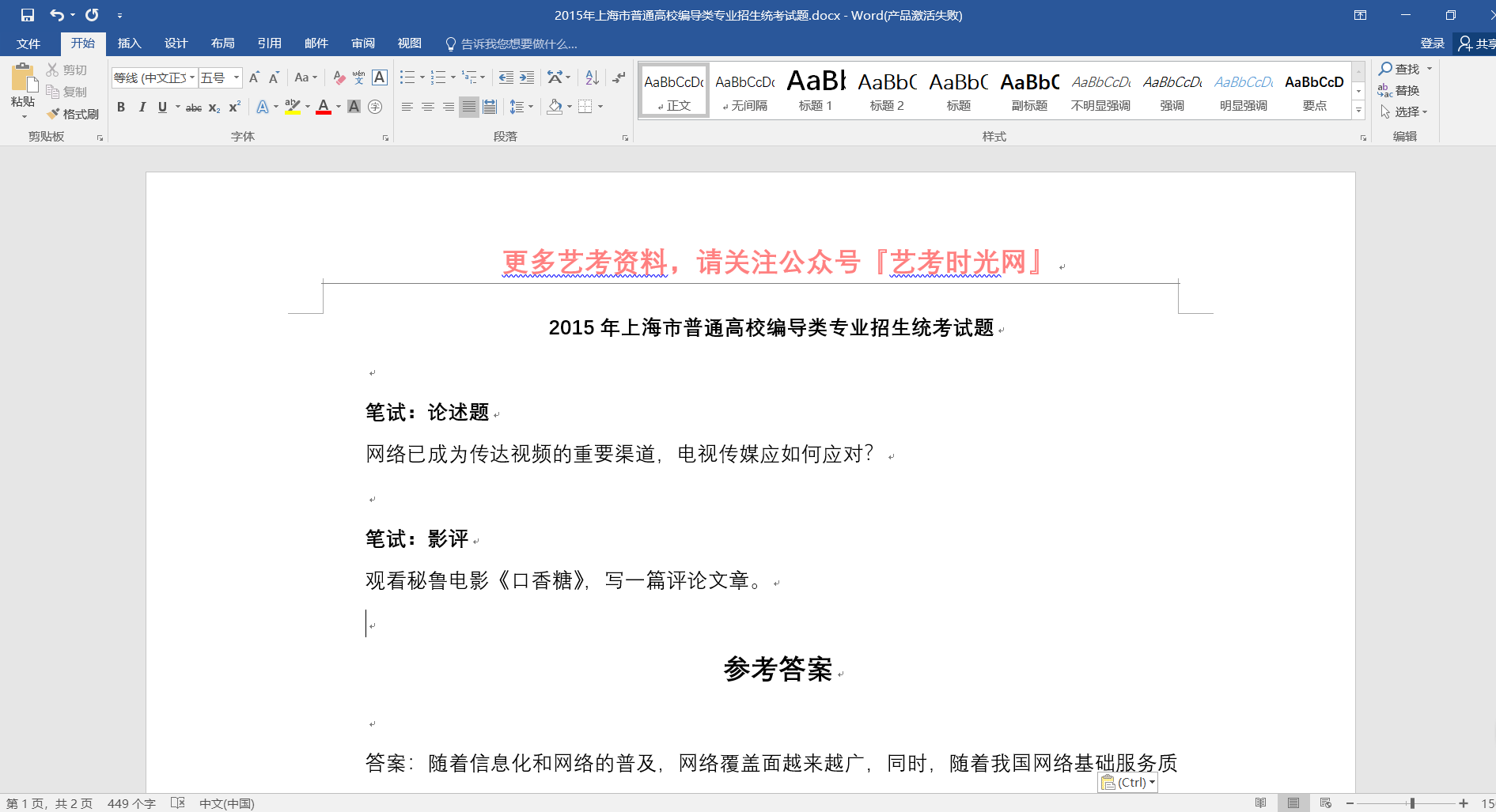Increase indent of the paragraph
1496x812 pixels.
click(527, 77)
